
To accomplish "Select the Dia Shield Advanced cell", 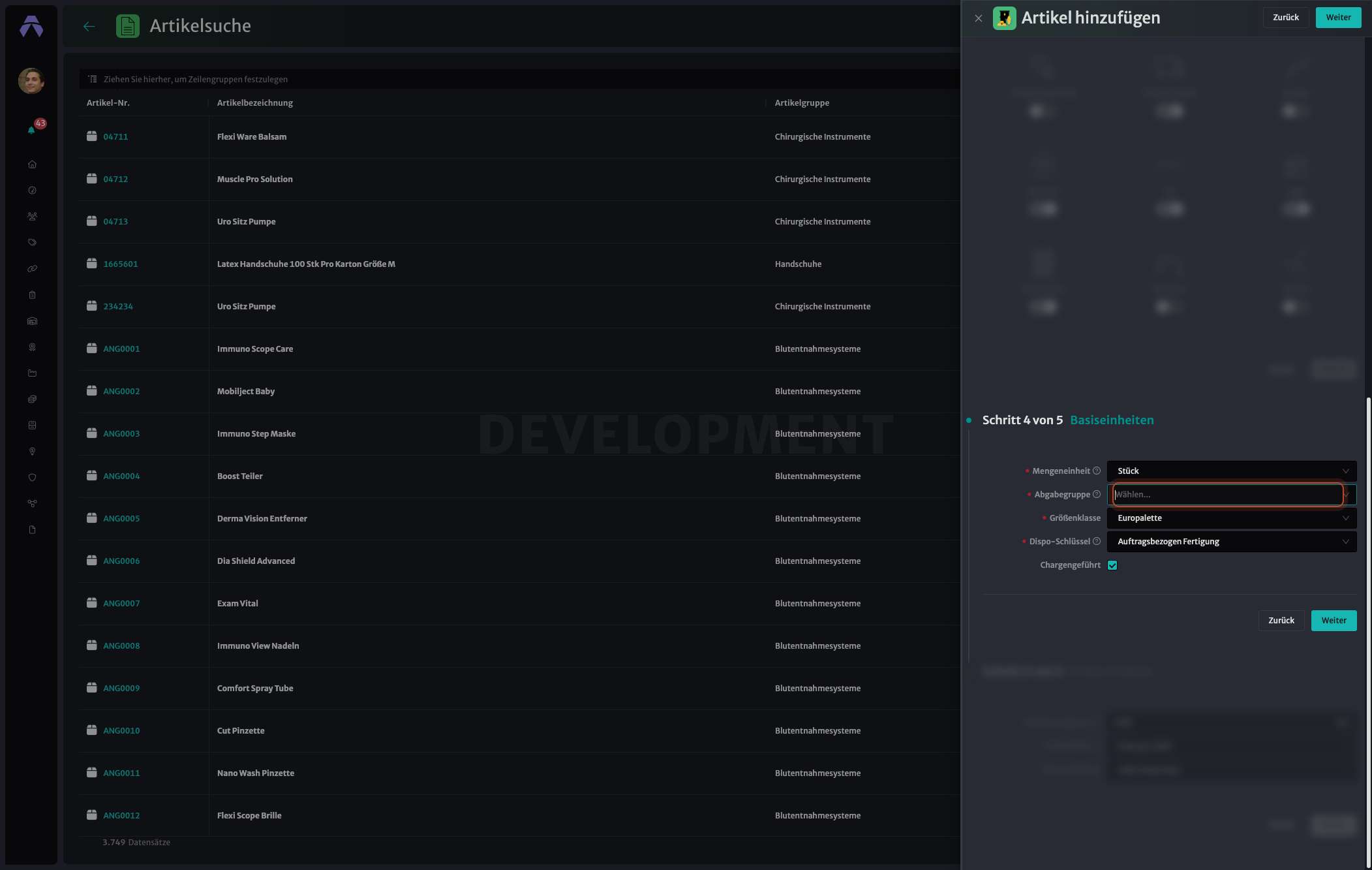I will (x=487, y=561).
